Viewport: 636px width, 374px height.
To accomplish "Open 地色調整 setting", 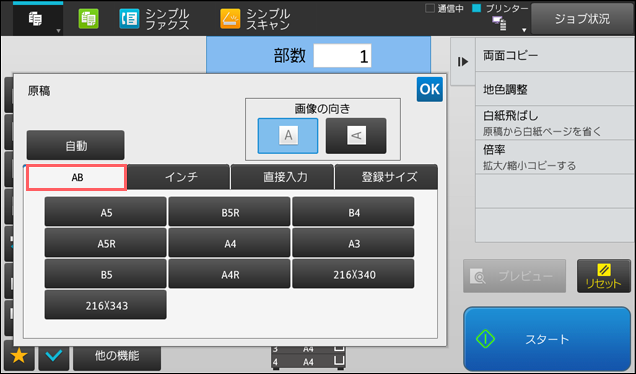I will point(554,89).
